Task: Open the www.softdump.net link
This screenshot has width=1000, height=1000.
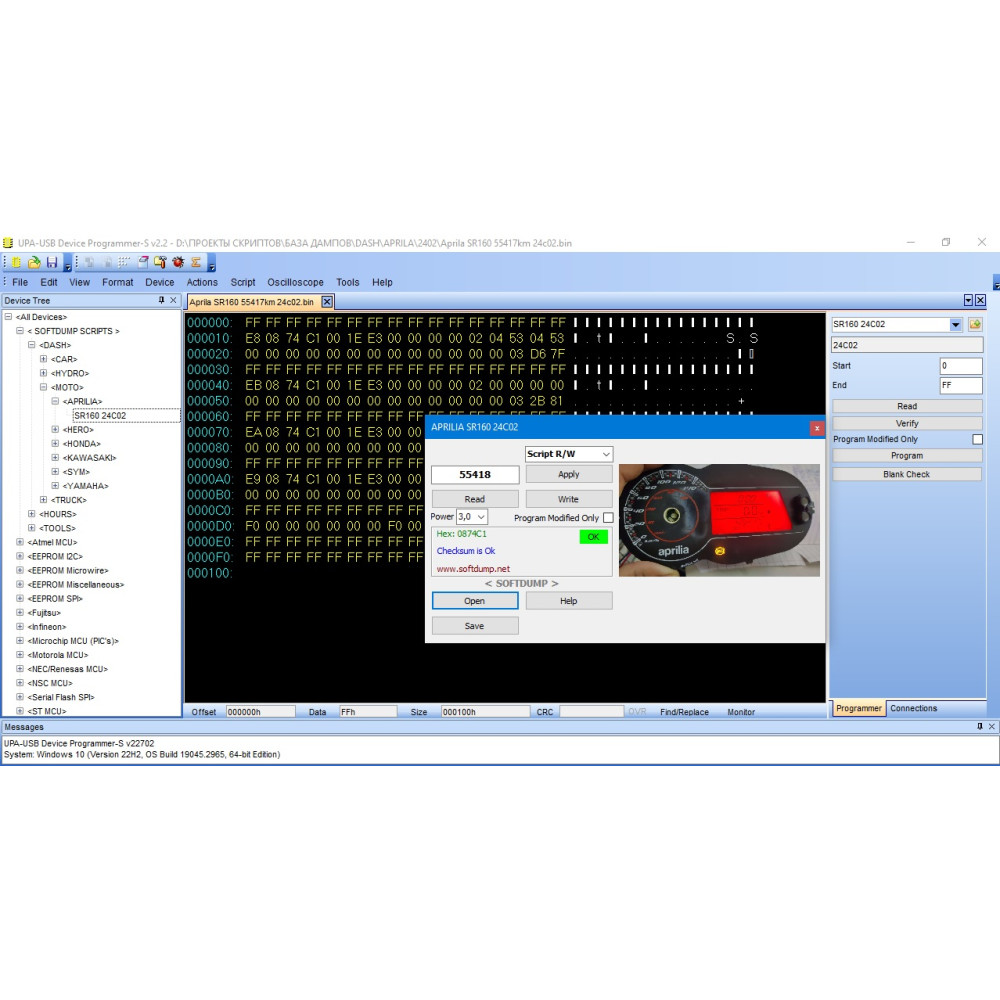Action: point(473,569)
